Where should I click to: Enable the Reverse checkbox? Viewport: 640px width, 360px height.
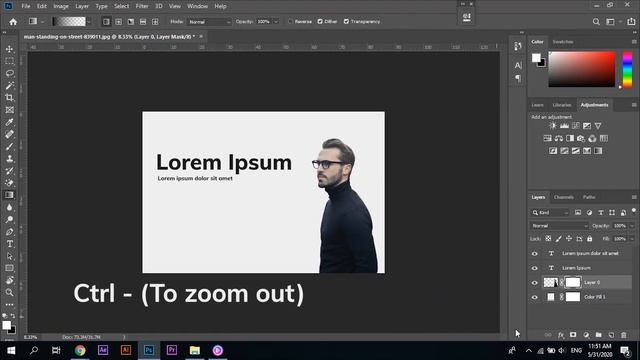click(x=290, y=22)
